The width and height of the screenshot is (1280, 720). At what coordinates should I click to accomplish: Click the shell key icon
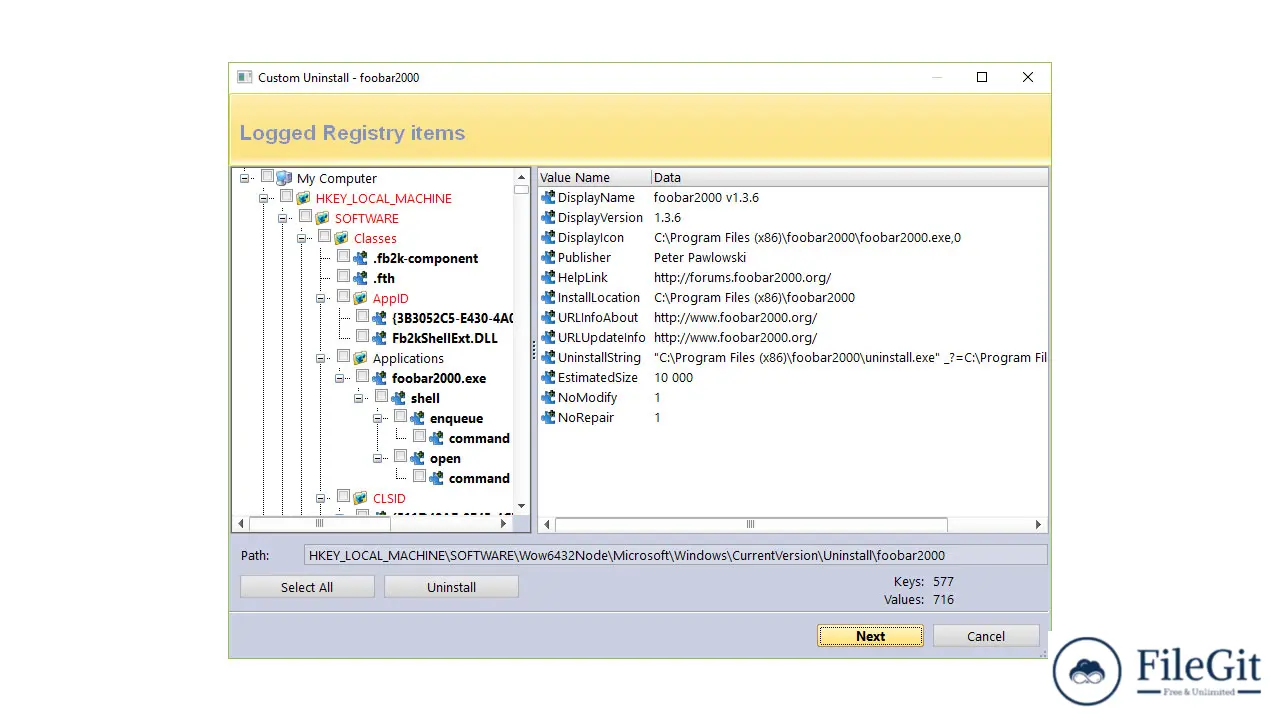coord(398,398)
